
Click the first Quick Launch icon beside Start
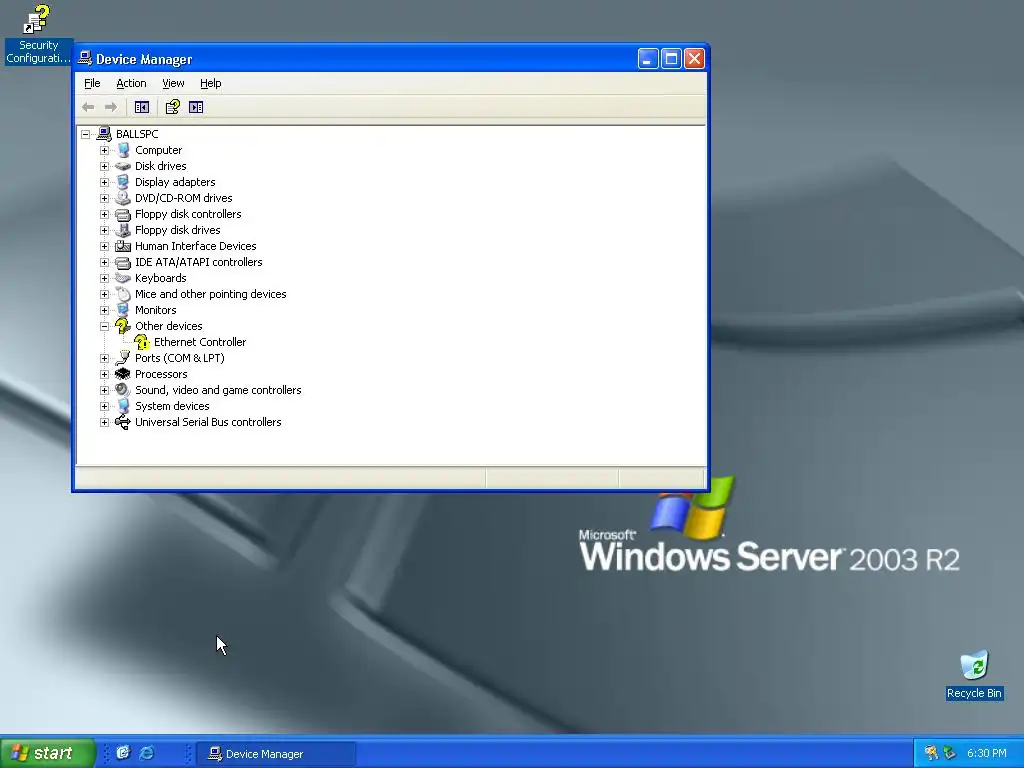[x=123, y=753]
